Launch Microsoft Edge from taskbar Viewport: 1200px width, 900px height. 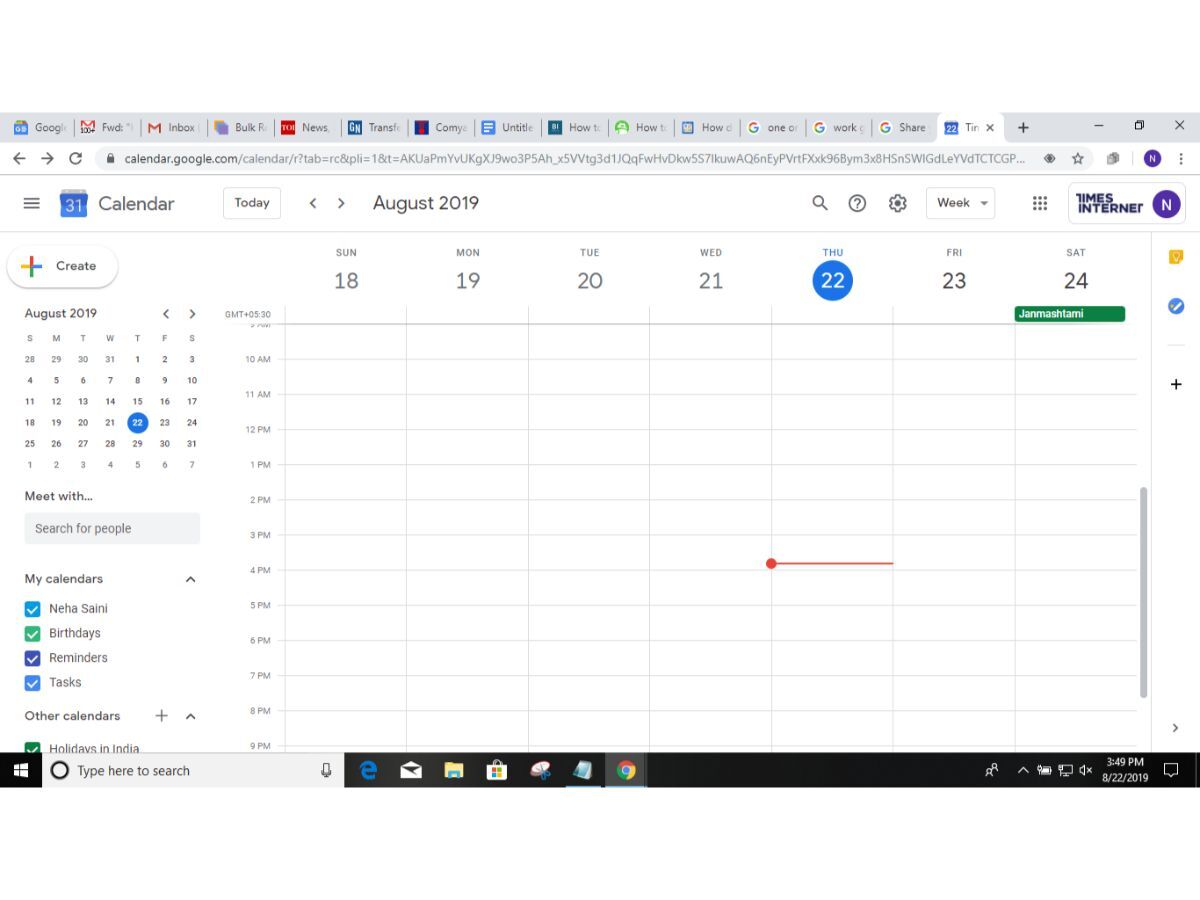(x=368, y=770)
